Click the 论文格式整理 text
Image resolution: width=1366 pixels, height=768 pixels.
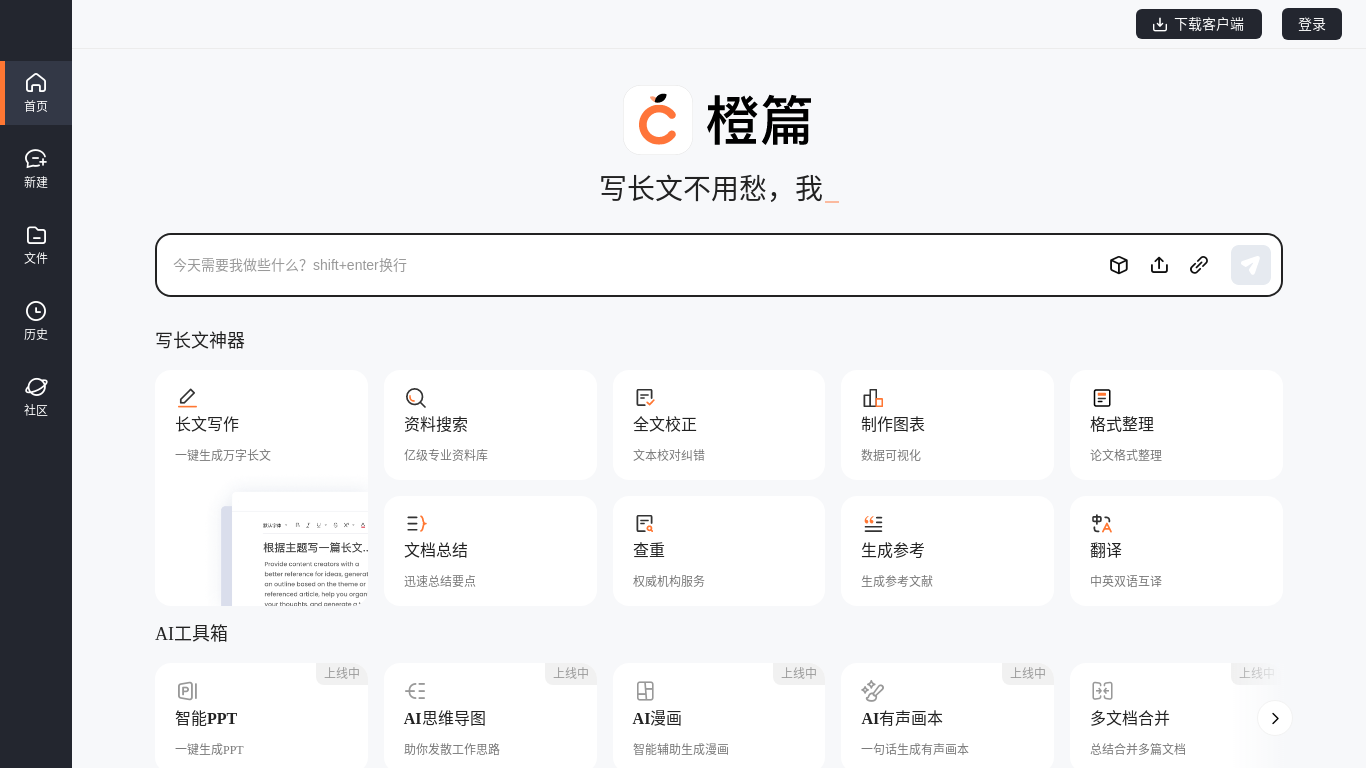click(1126, 456)
